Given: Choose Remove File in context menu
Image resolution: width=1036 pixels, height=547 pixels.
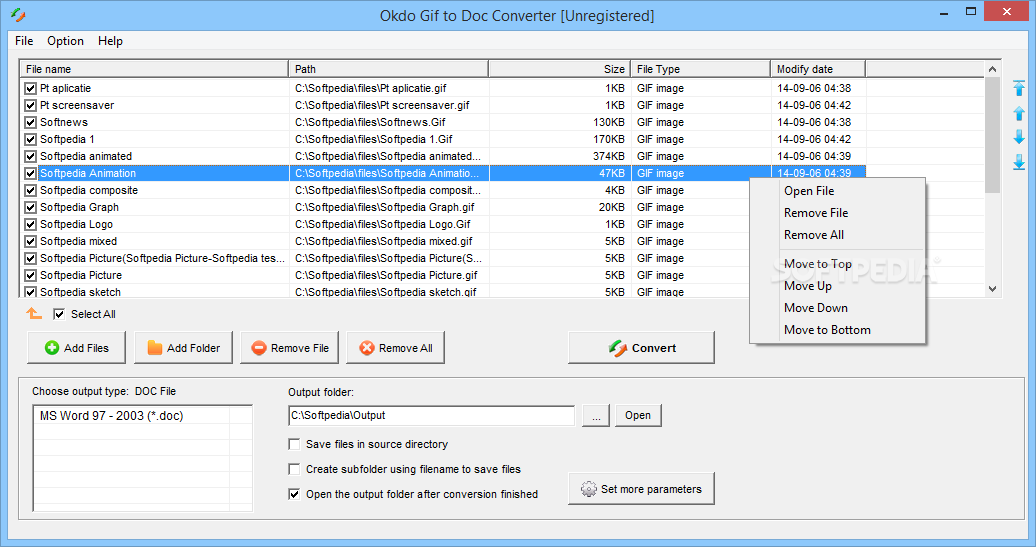Looking at the screenshot, I should pos(837,213).
